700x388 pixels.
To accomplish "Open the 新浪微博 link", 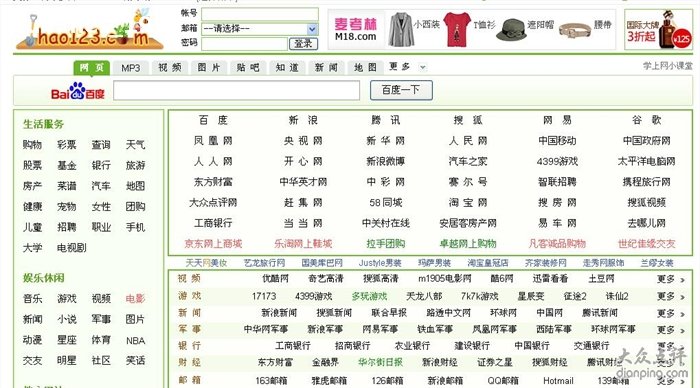I will point(385,161).
